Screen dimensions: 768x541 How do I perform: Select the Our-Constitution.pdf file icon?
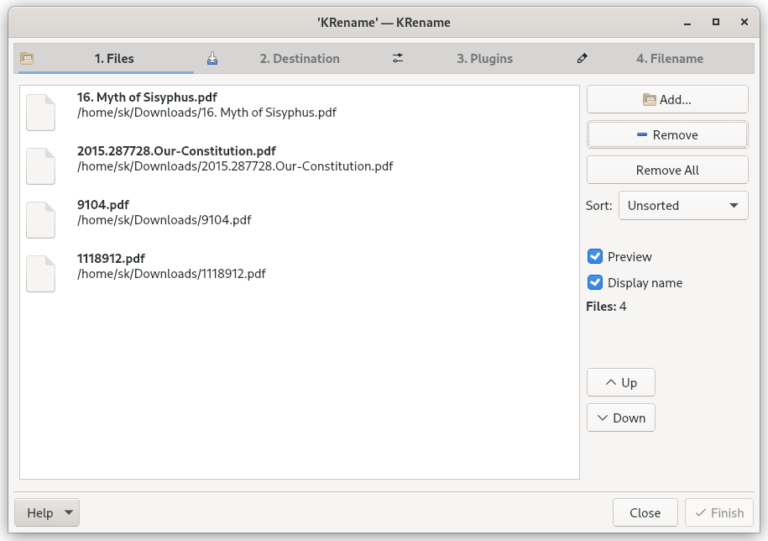pos(40,166)
